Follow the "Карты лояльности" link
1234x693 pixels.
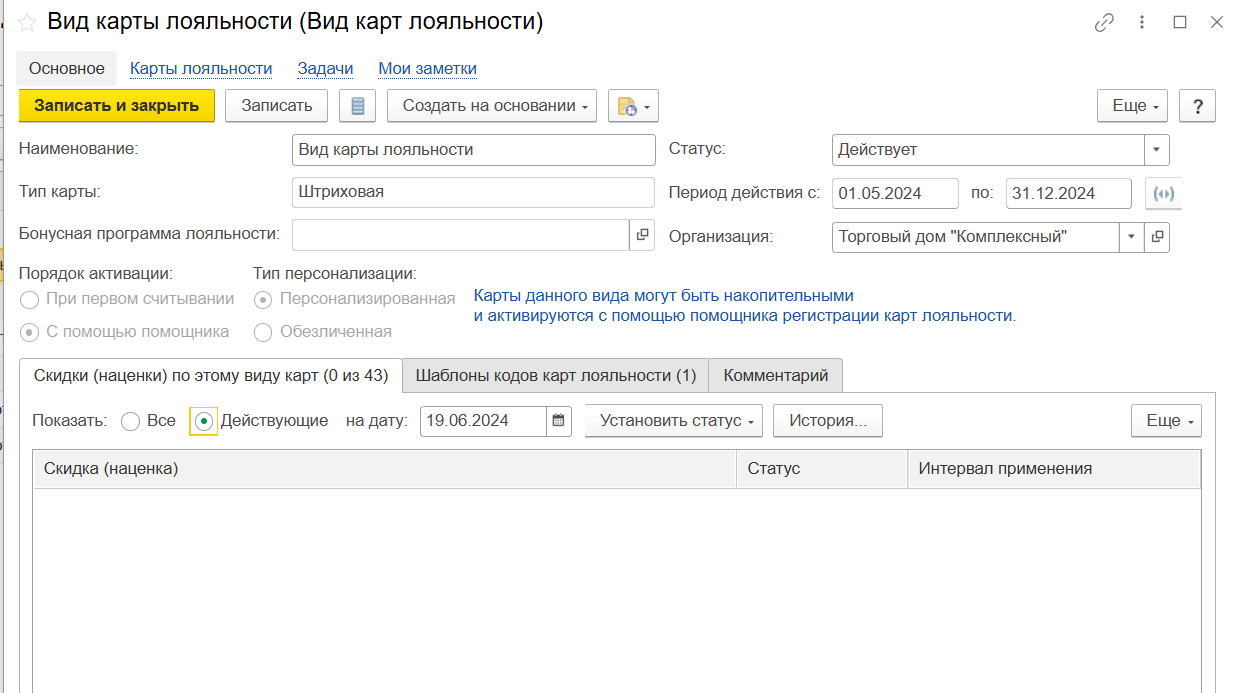click(x=201, y=69)
